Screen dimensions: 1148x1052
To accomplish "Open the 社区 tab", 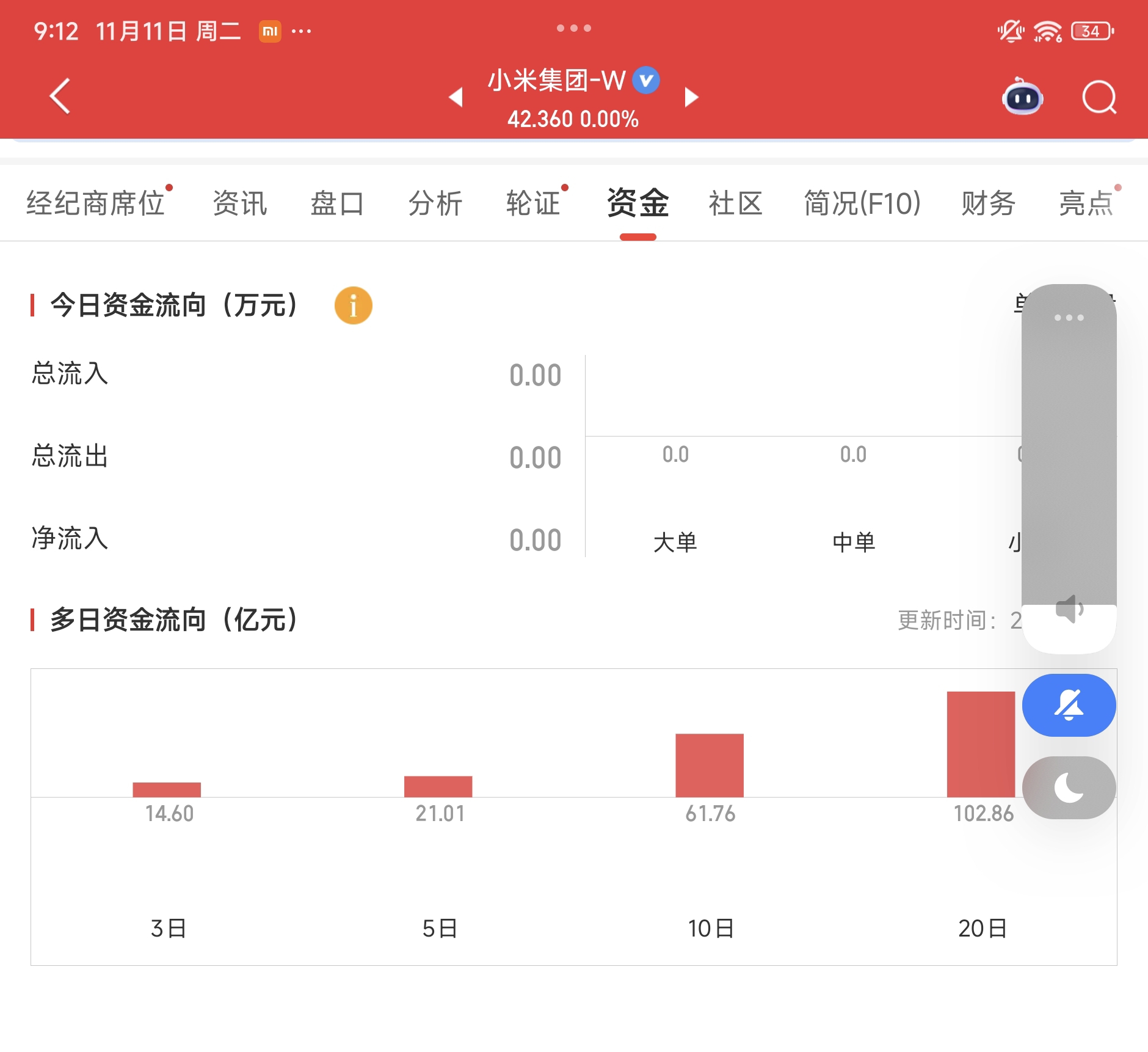I will (736, 203).
